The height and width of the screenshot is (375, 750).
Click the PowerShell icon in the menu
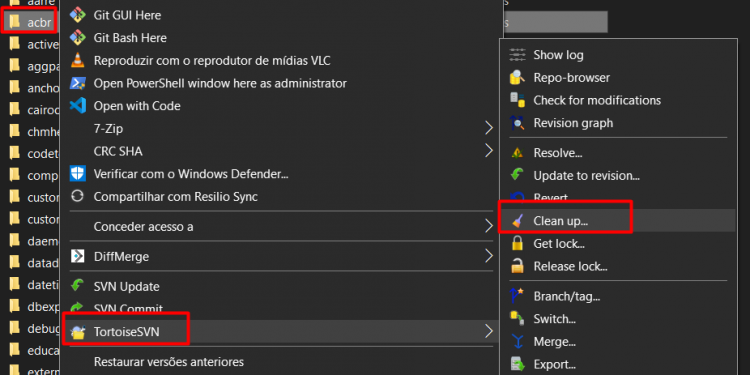[77, 83]
